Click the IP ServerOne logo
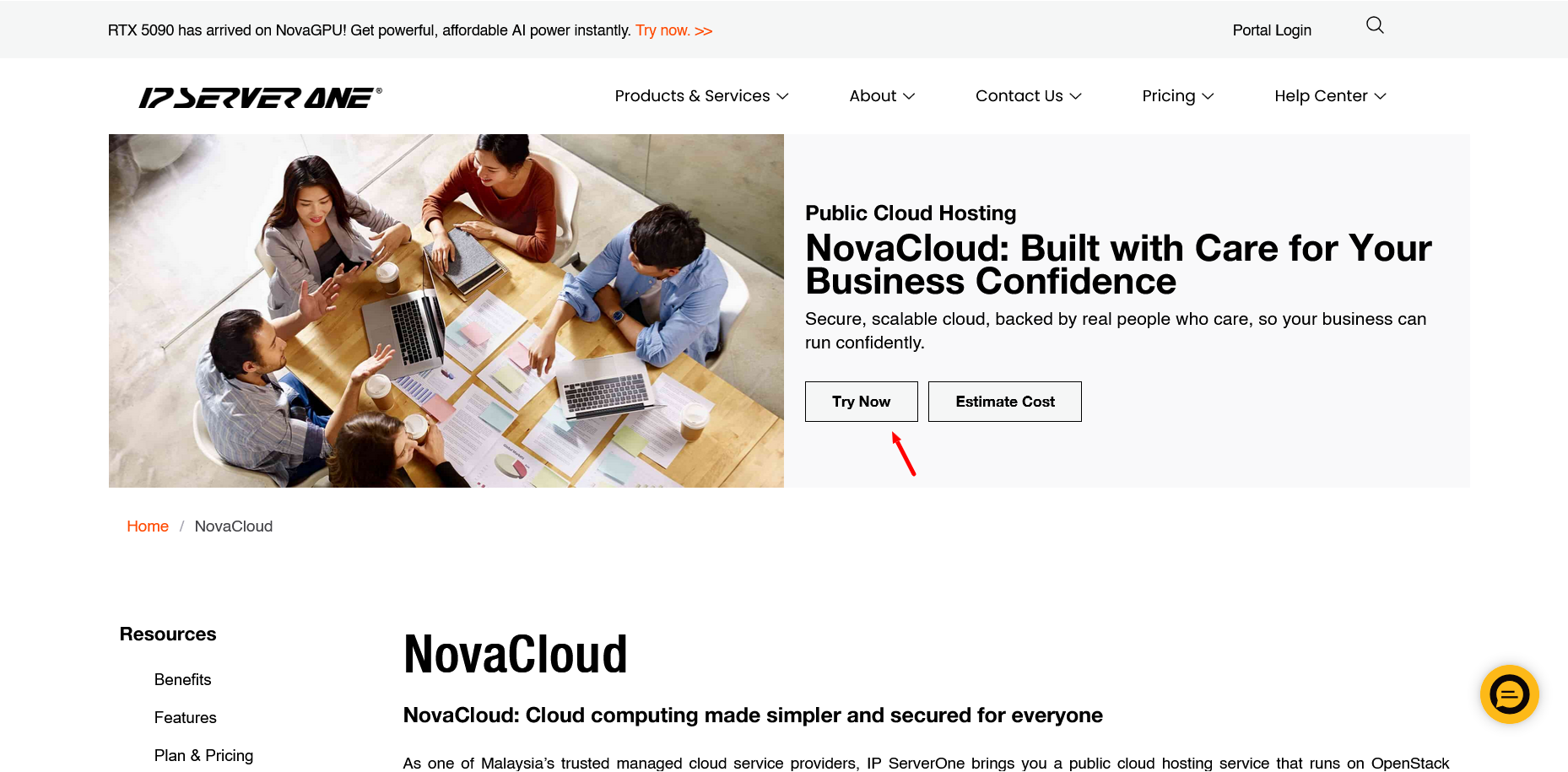Screen dimensions: 1568x772 coord(261,98)
